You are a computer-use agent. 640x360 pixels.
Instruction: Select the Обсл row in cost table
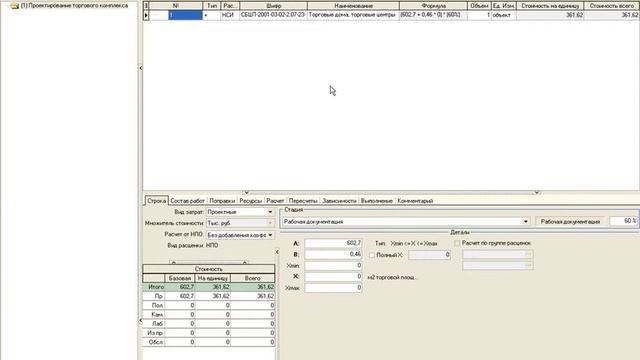click(x=209, y=342)
